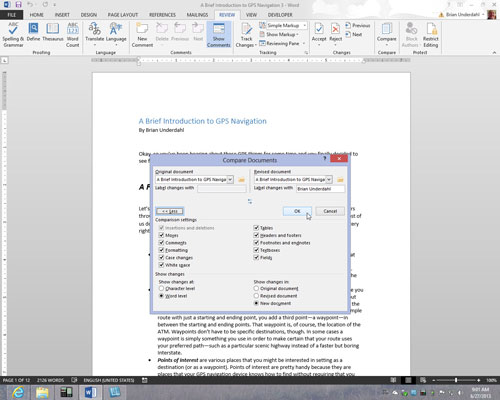Switch to the PAGE LAYOUT tab
This screenshot has width=500, height=400.
[123, 15]
